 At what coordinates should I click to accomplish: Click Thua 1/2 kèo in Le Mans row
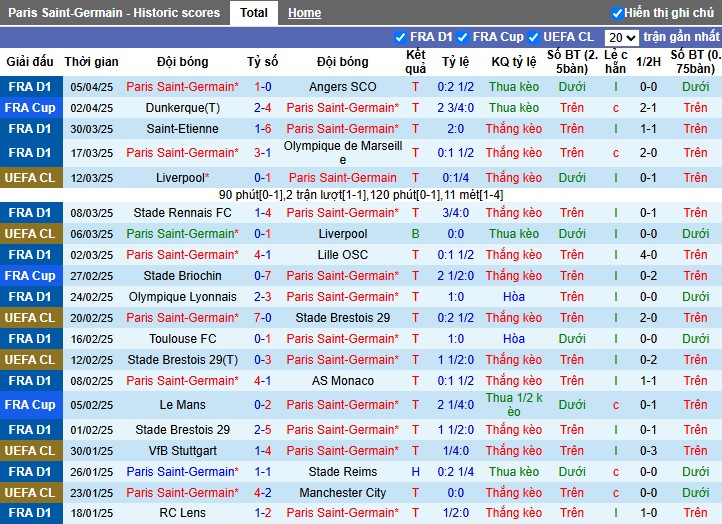tap(513, 405)
